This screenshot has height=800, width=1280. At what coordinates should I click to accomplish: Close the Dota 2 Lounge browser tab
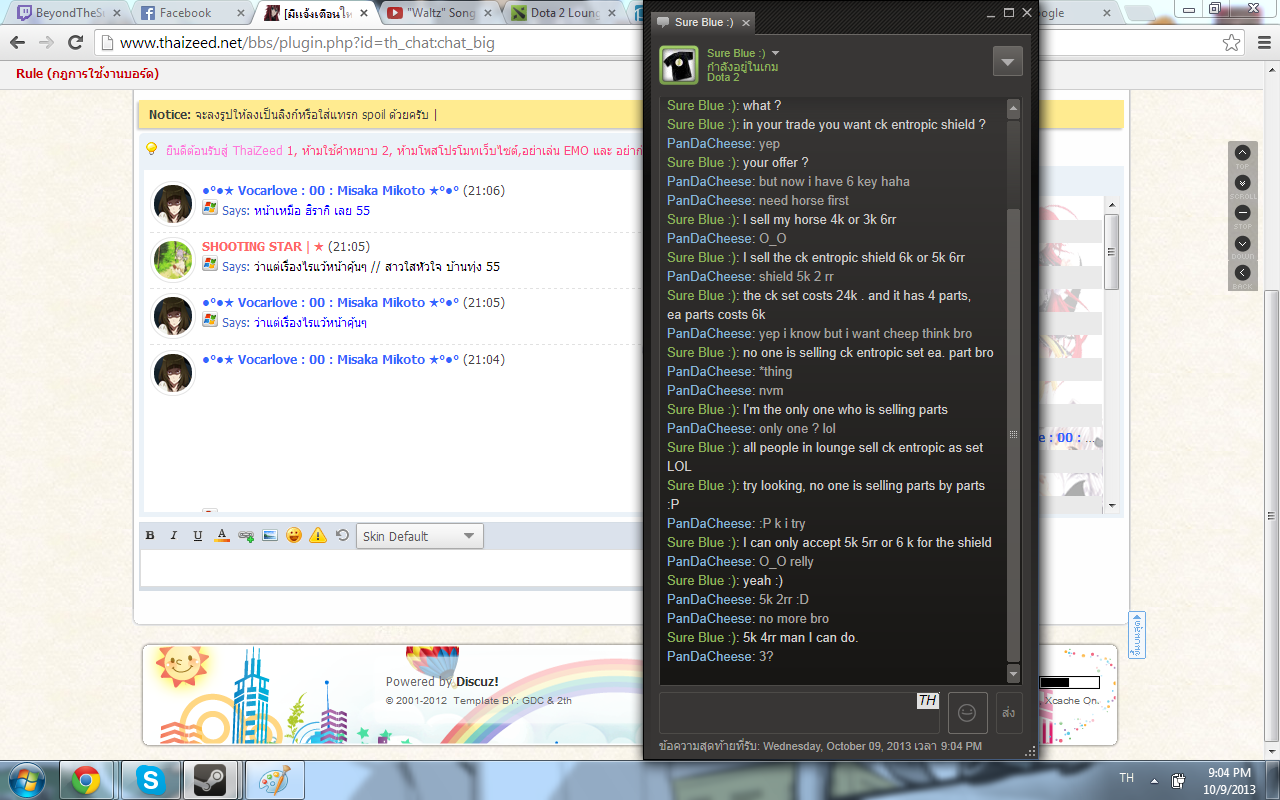tap(612, 13)
